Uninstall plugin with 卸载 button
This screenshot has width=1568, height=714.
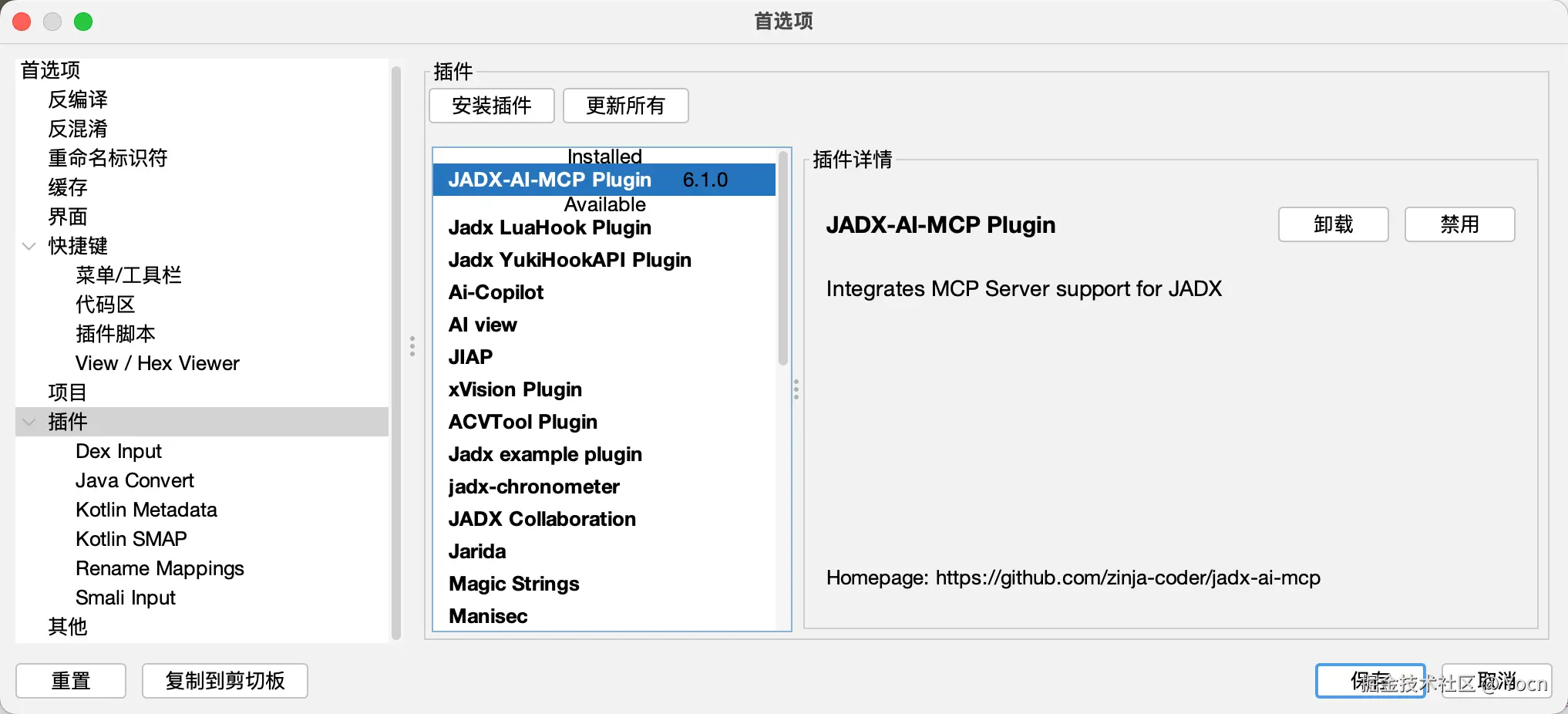[1333, 224]
